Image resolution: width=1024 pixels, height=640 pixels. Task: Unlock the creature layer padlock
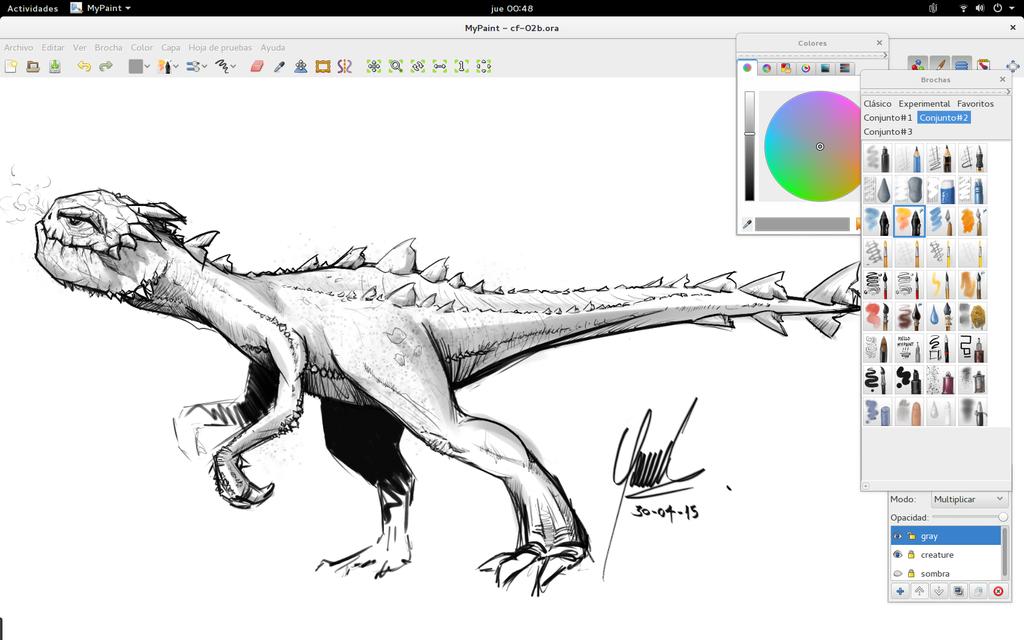coord(911,554)
